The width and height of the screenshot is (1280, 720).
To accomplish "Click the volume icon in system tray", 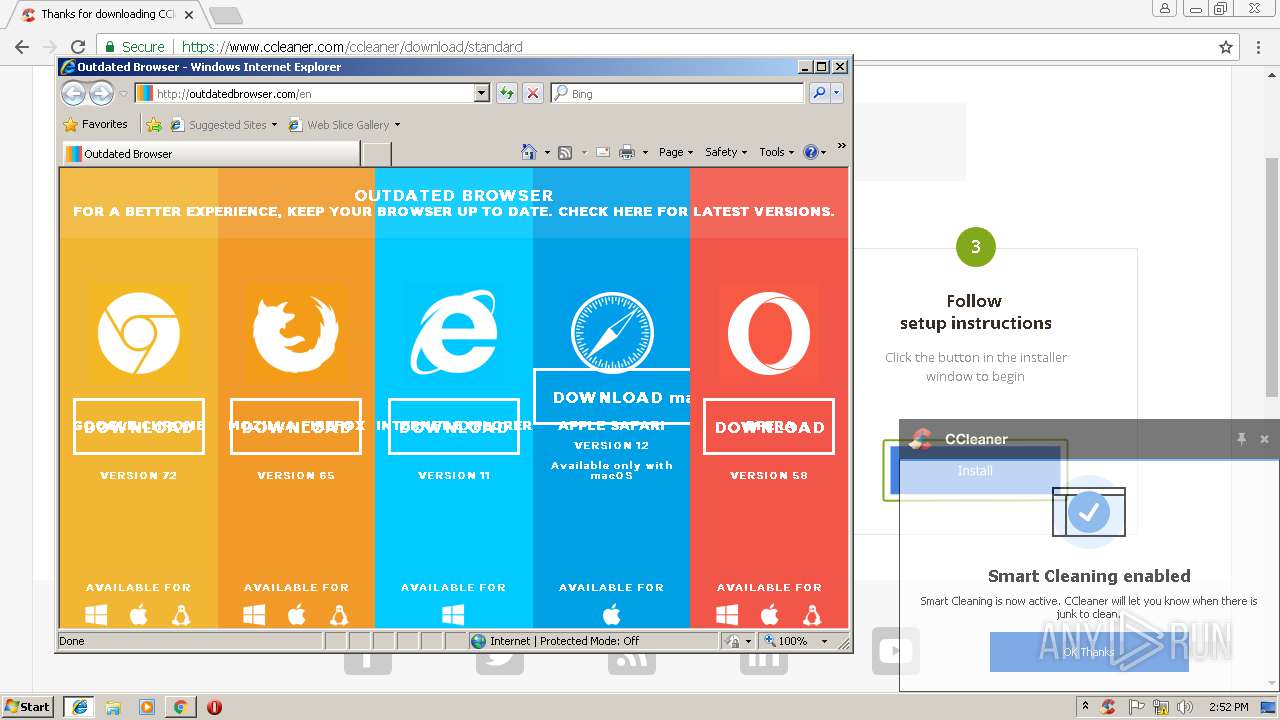I will pos(1184,707).
